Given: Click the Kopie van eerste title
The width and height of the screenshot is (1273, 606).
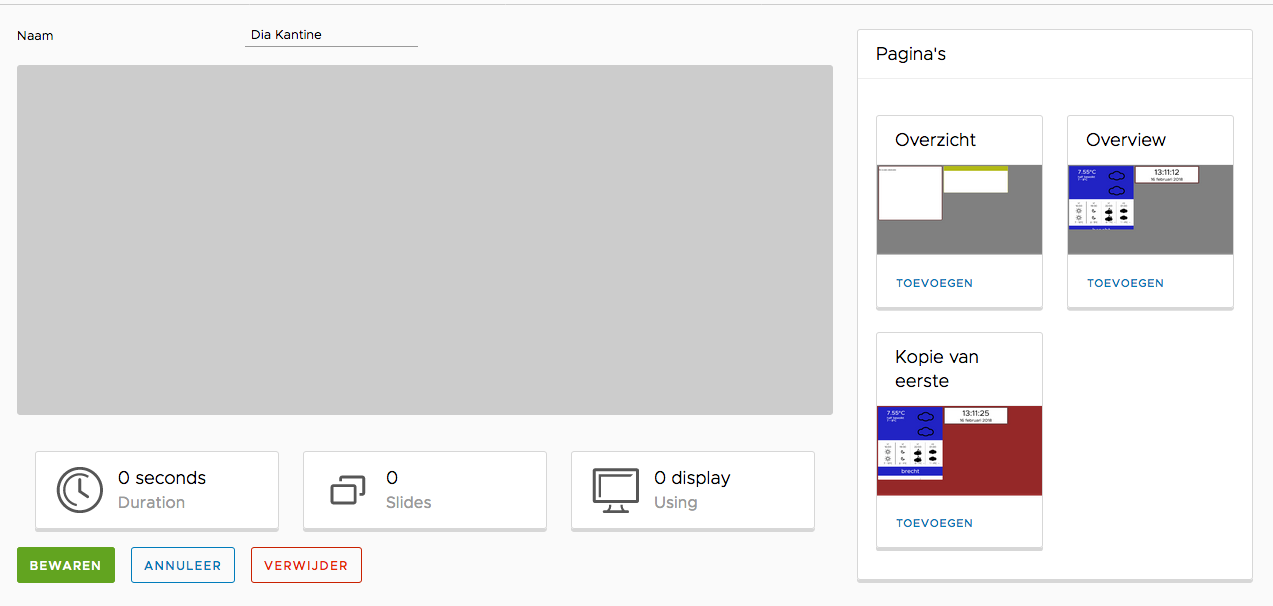Looking at the screenshot, I should coord(937,369).
